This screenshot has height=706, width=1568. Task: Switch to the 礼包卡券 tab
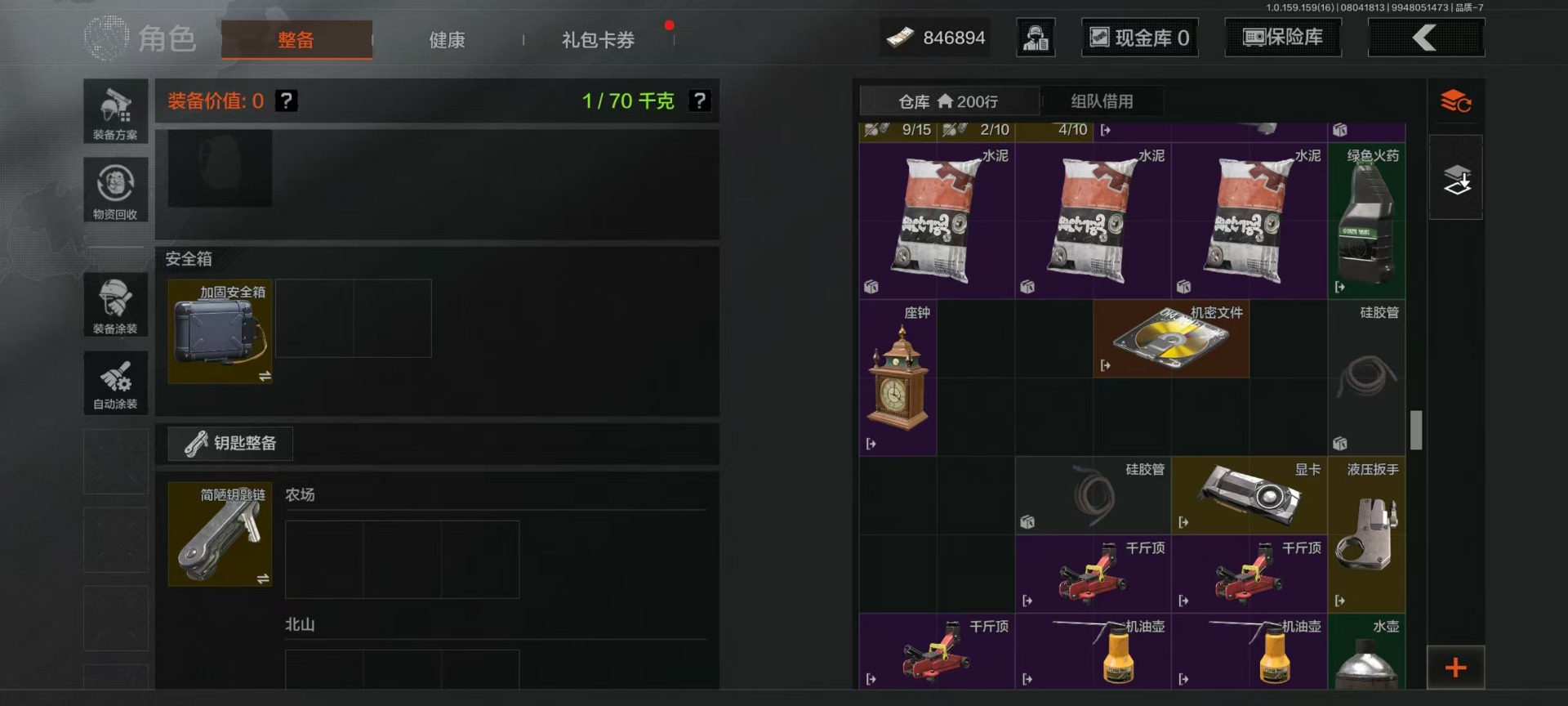[598, 39]
